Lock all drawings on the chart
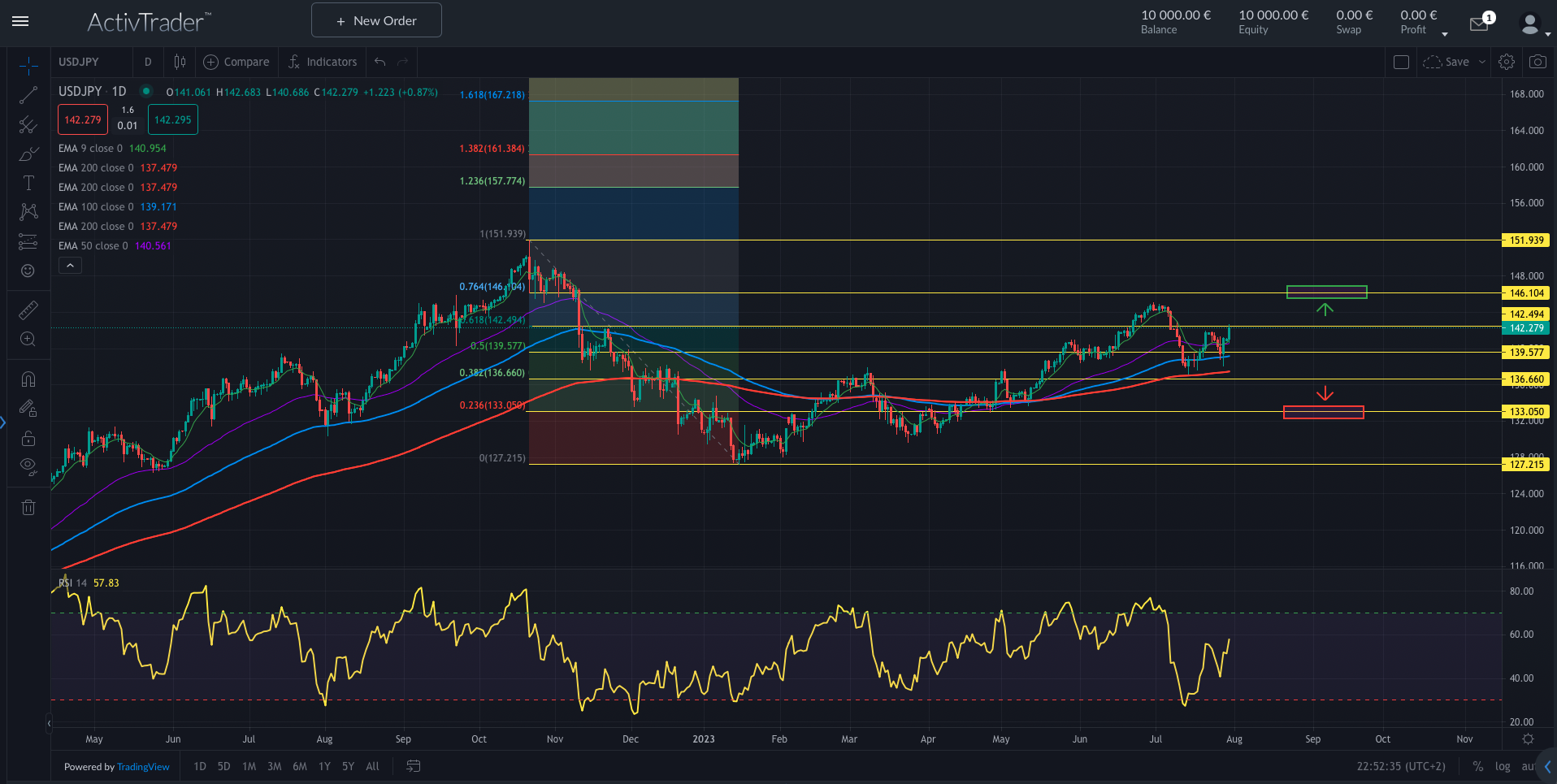 (28, 438)
